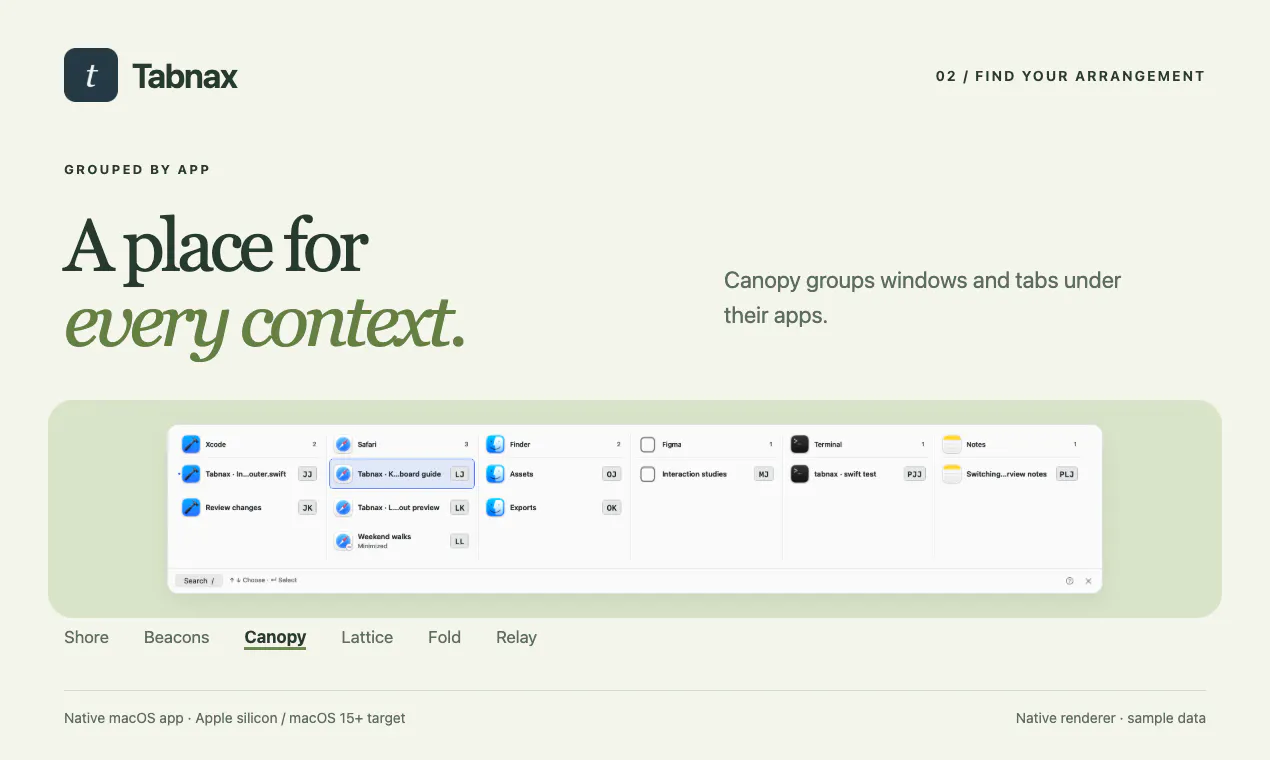Click the Safari window count 3
Viewport: 1270px width, 760px height.
tap(466, 444)
